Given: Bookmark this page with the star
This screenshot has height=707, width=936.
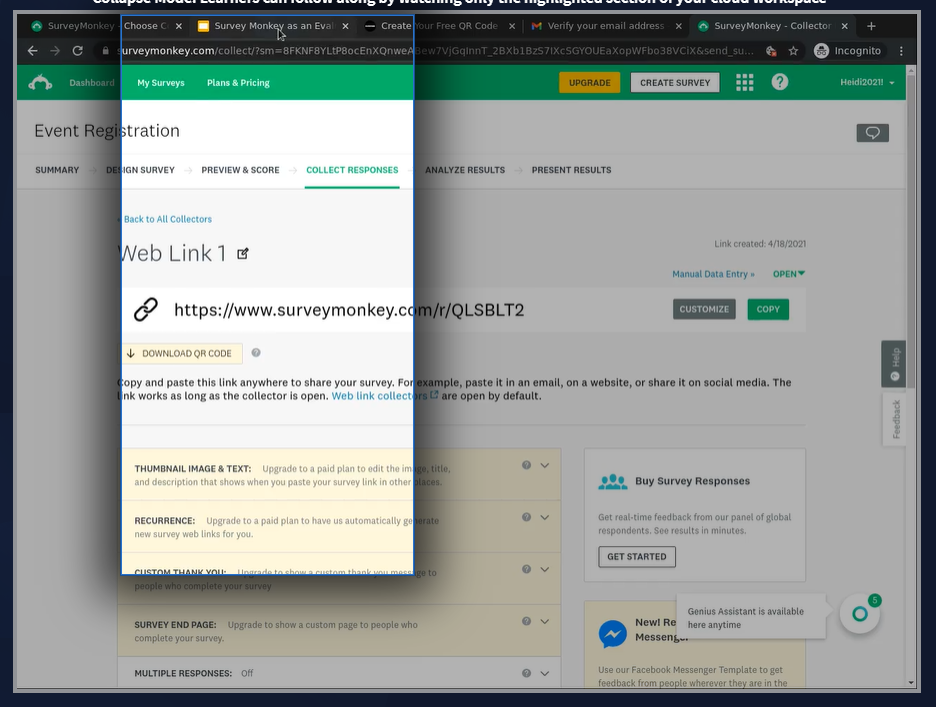Looking at the screenshot, I should [x=793, y=51].
